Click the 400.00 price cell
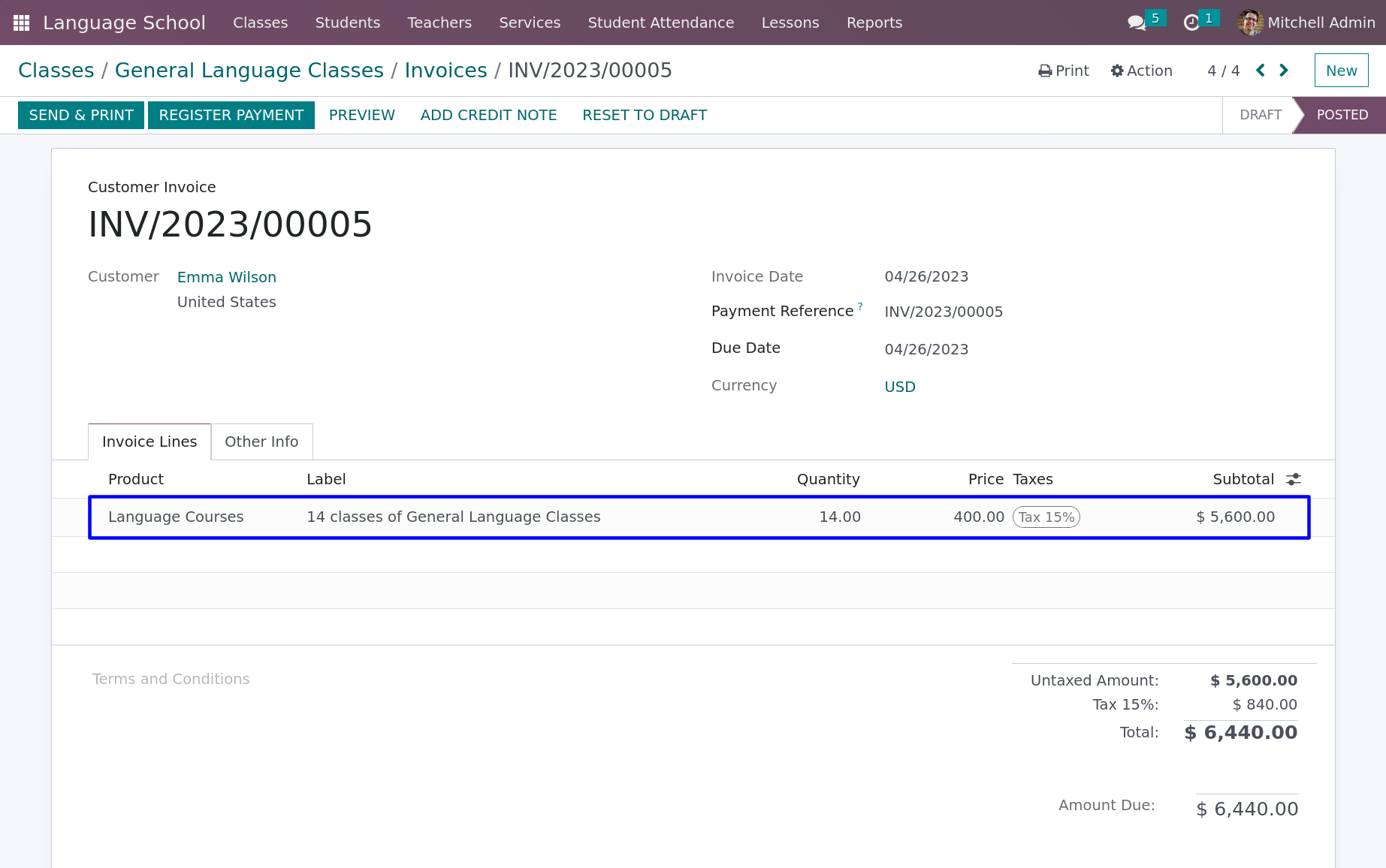 point(979,517)
